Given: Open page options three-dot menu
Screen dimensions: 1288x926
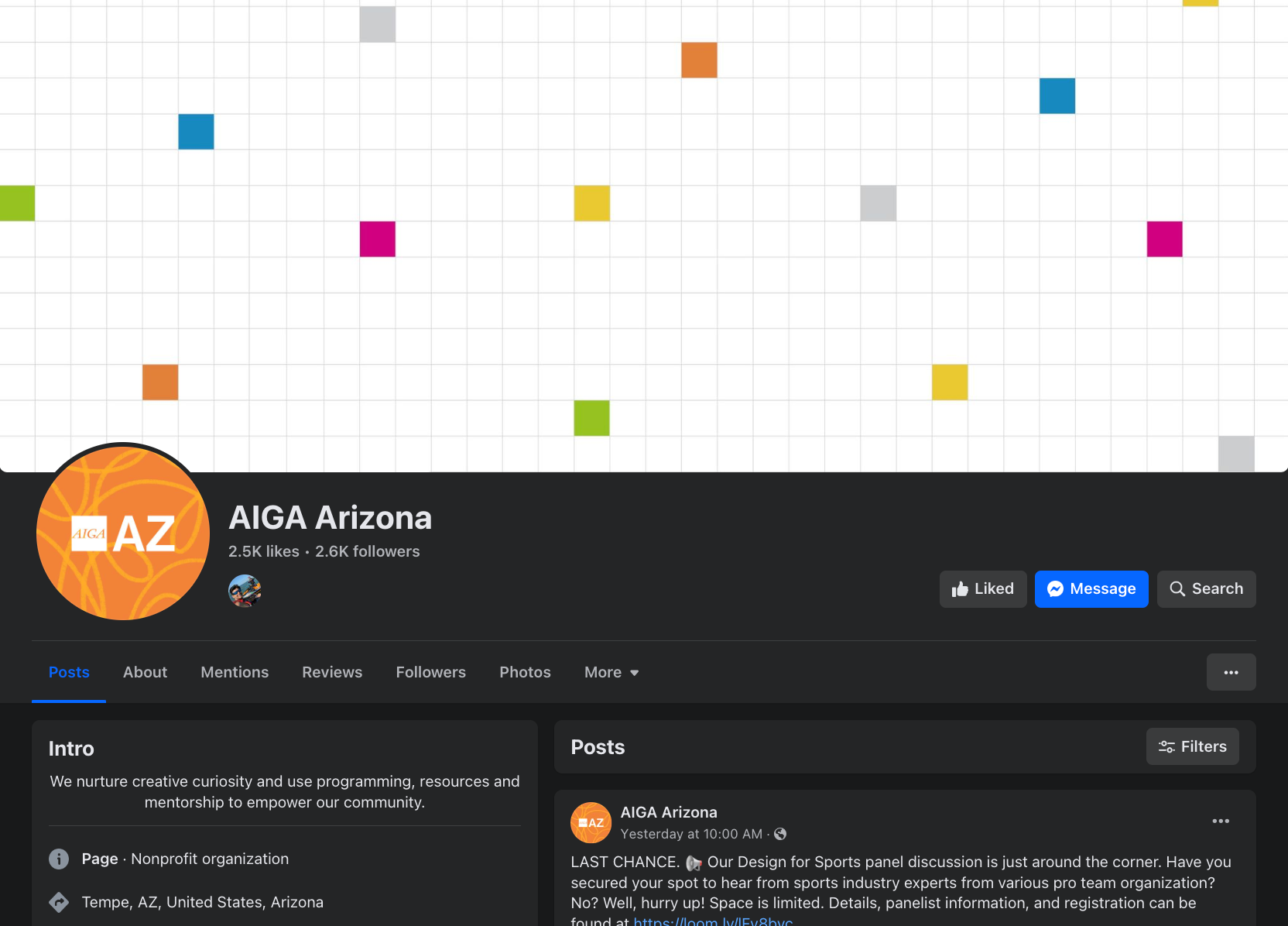Looking at the screenshot, I should (1231, 672).
